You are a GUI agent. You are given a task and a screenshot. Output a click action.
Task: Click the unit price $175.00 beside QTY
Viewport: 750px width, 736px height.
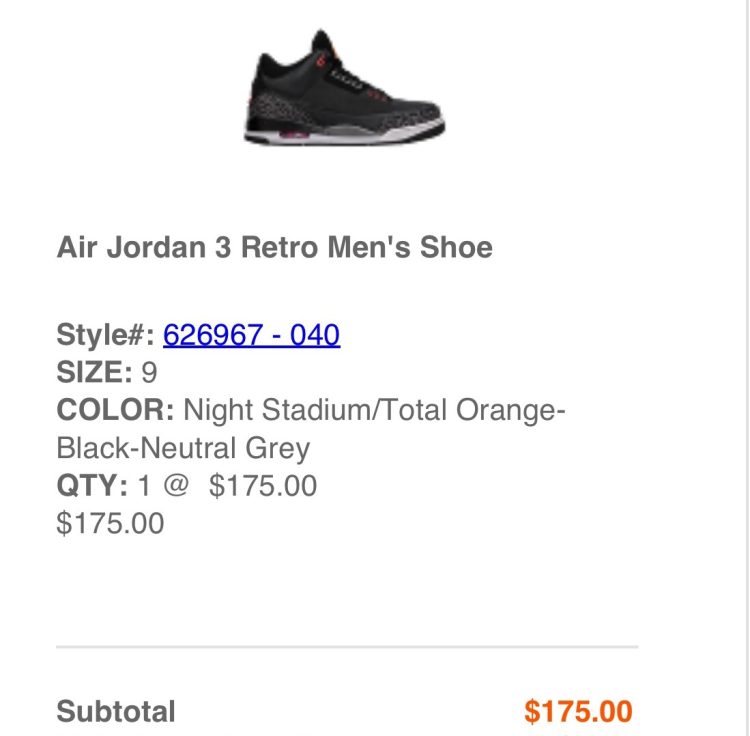(x=263, y=486)
